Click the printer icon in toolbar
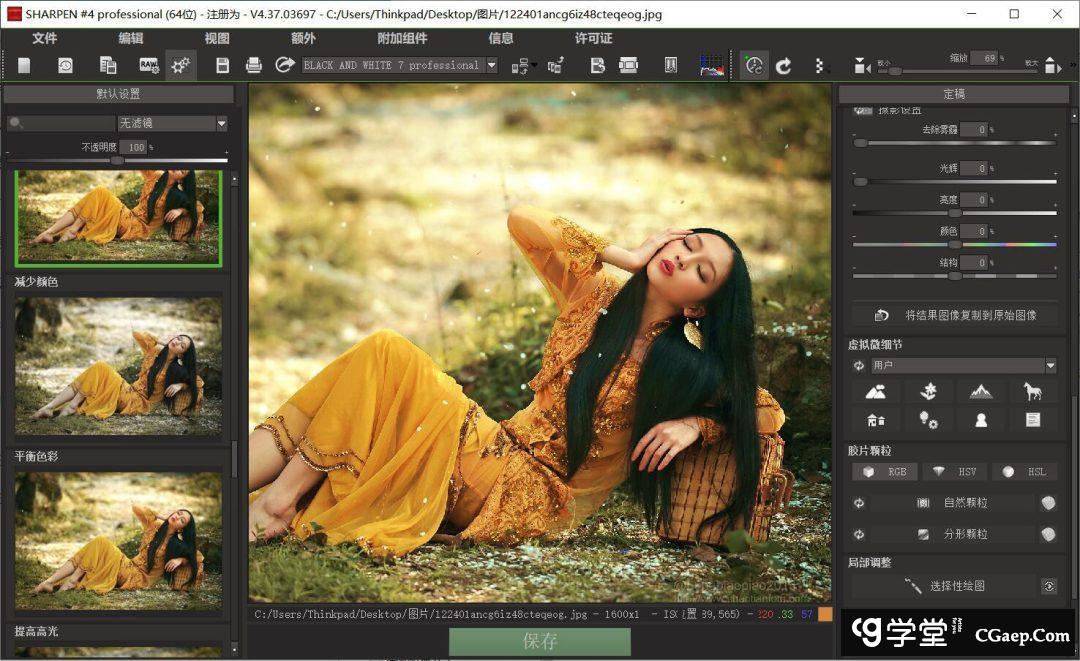1080x661 pixels. [x=254, y=66]
